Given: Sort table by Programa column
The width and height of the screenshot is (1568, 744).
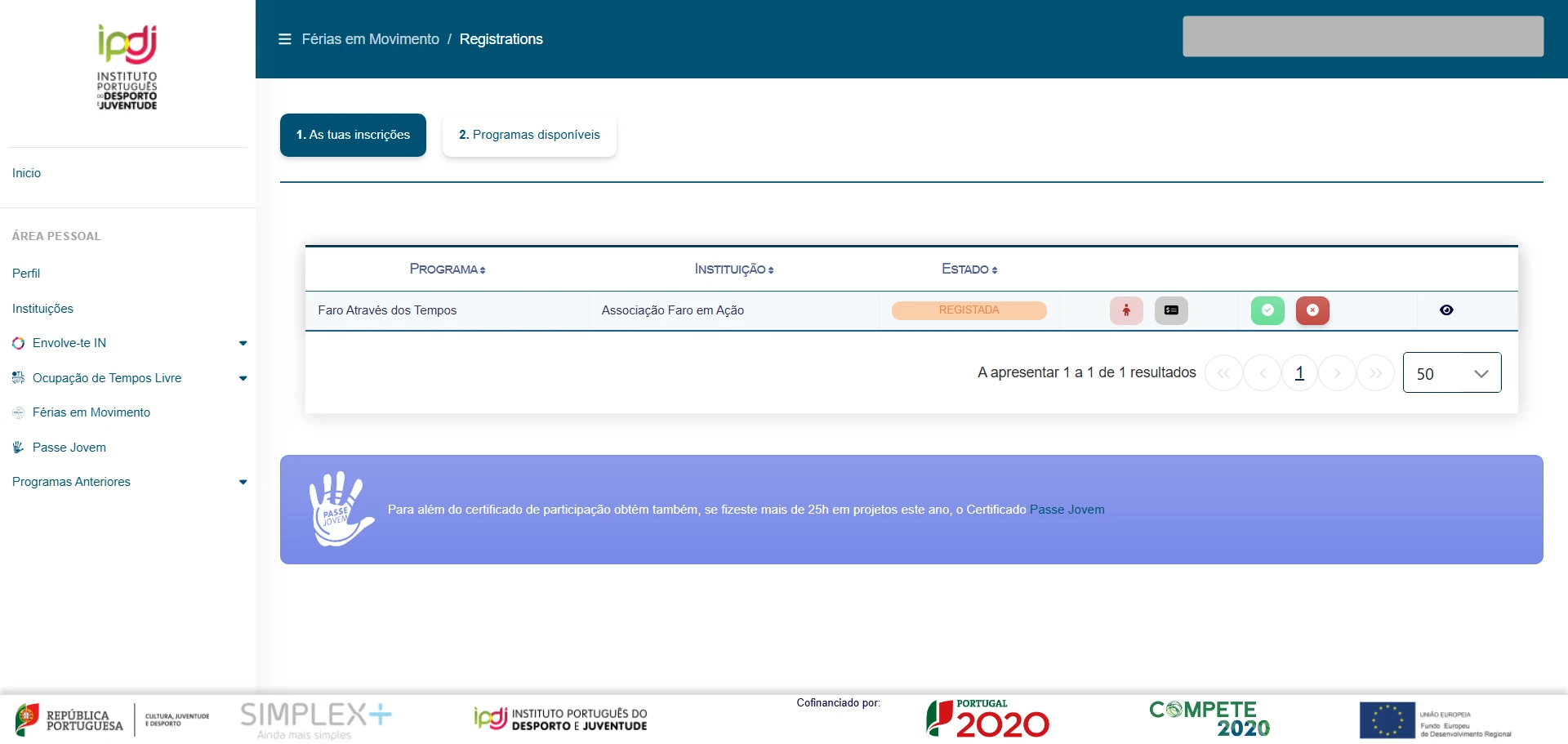Looking at the screenshot, I should (x=448, y=269).
